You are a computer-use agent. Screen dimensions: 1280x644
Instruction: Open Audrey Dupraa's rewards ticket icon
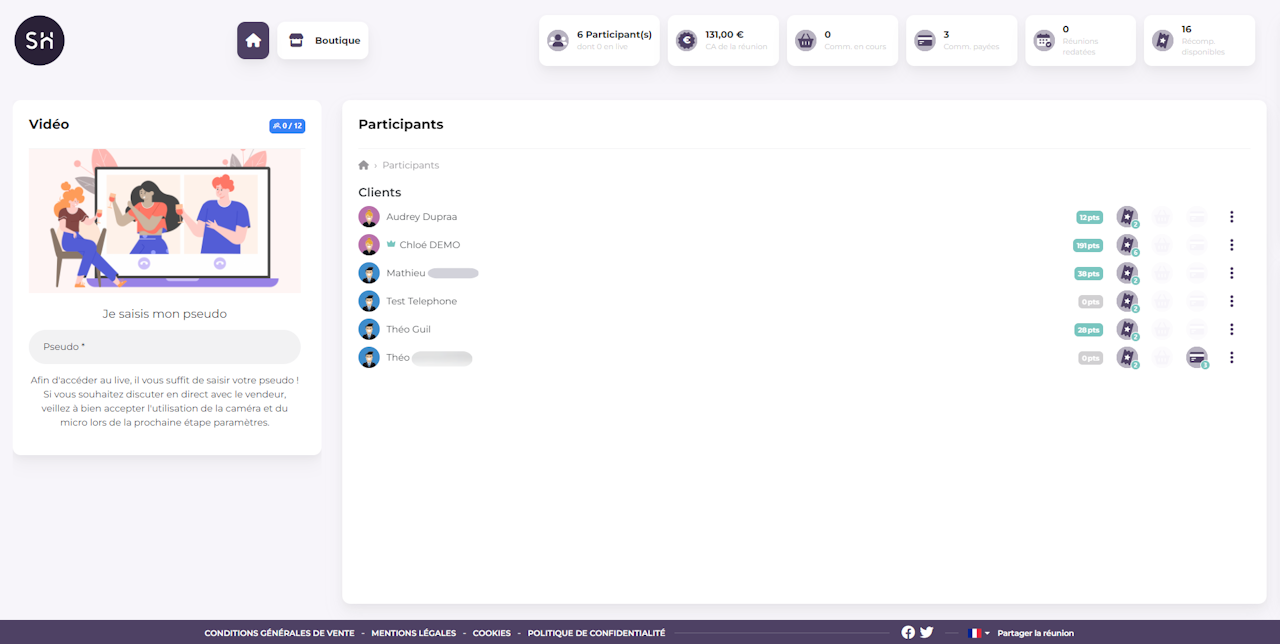click(x=1127, y=217)
